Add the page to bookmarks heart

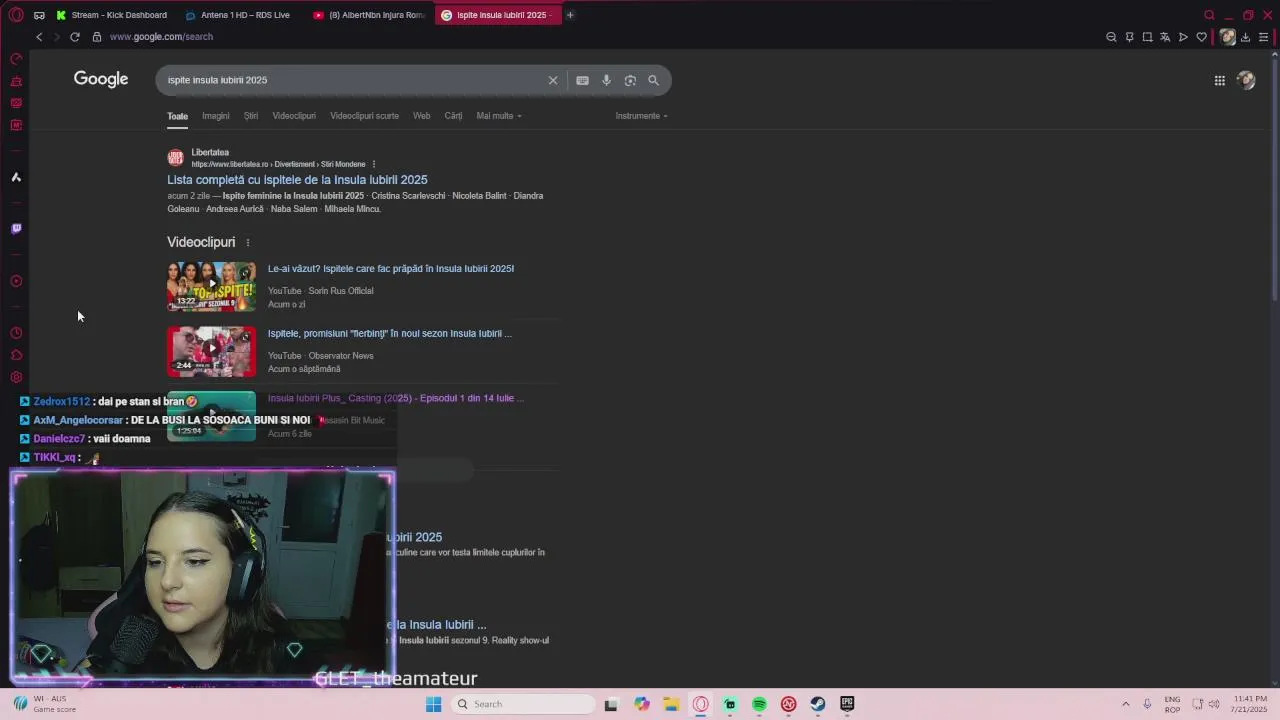click(x=1201, y=37)
